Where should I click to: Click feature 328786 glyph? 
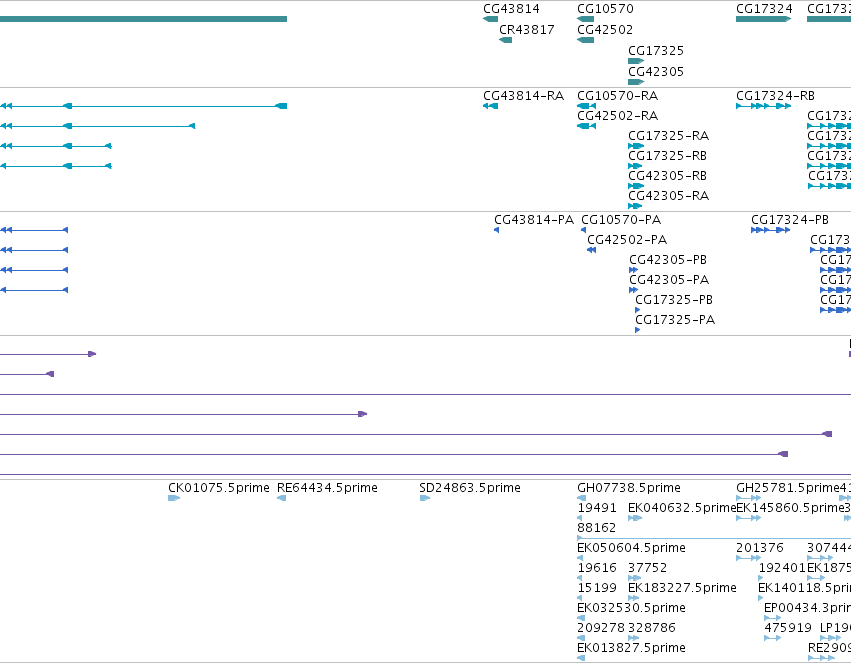(633, 638)
